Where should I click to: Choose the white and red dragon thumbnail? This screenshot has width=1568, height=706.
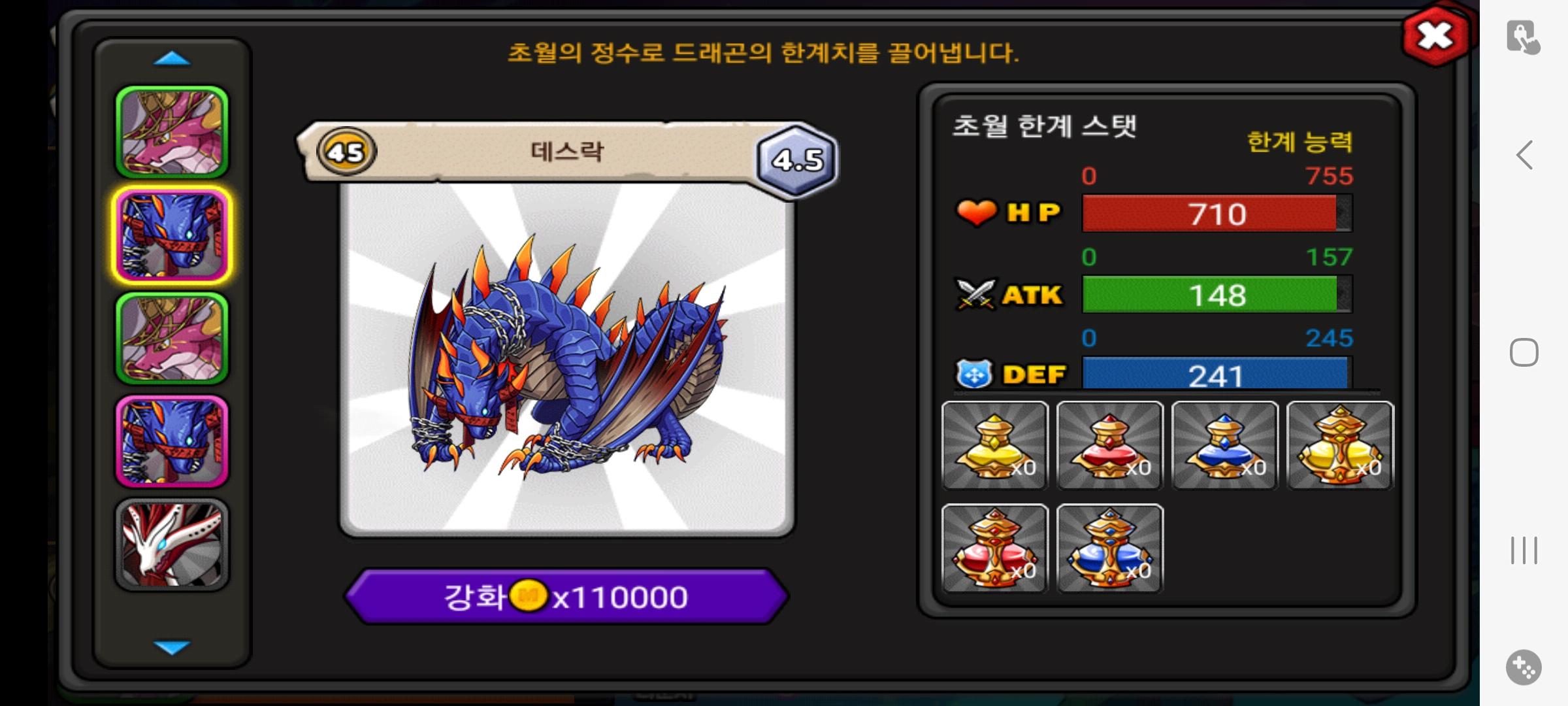[172, 545]
